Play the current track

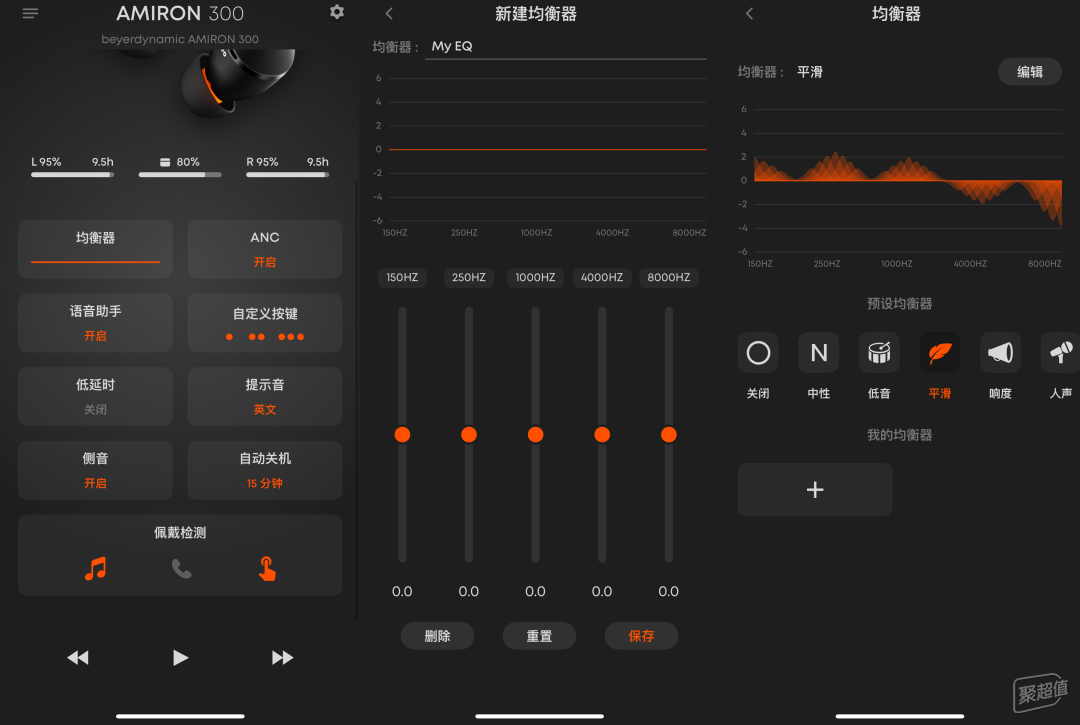pyautogui.click(x=180, y=658)
